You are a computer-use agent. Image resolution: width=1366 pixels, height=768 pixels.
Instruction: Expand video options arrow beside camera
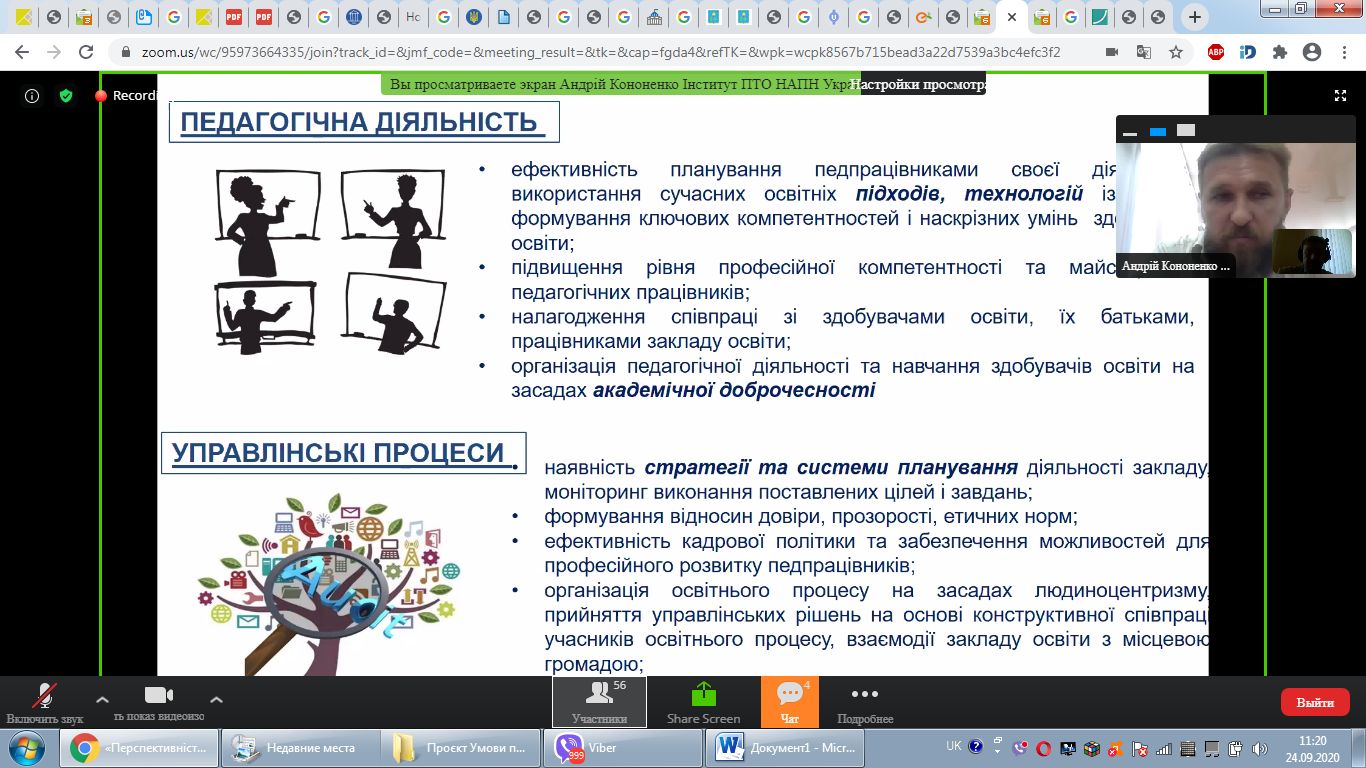tap(216, 699)
